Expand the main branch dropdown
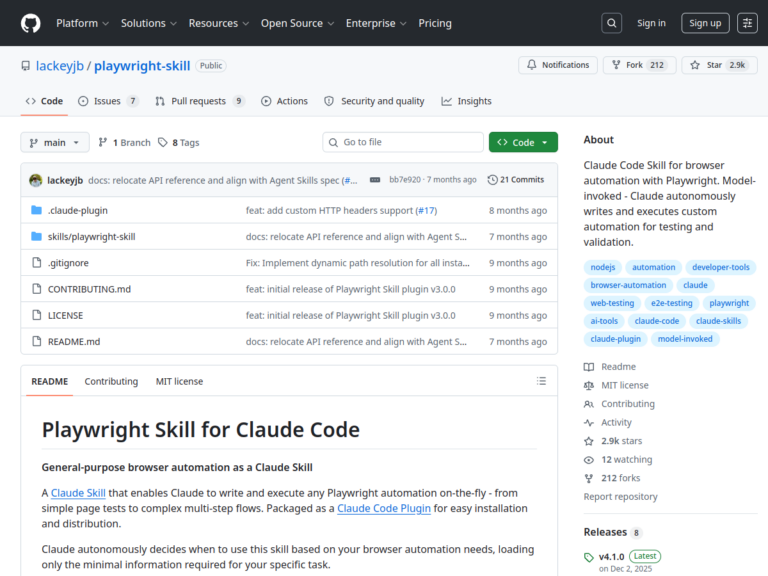This screenshot has width=768, height=576. pyautogui.click(x=55, y=143)
